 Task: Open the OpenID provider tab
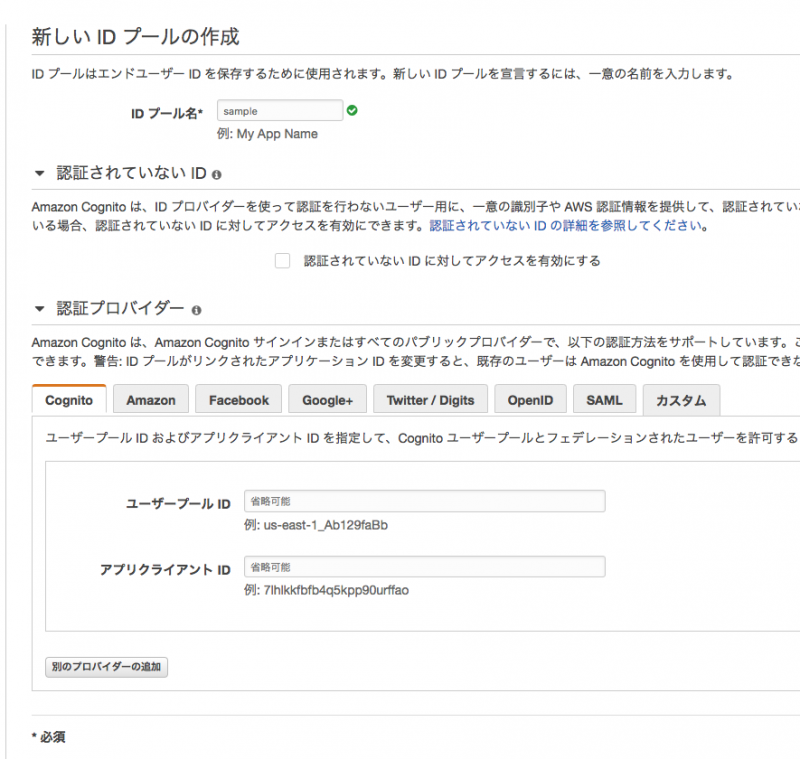[530, 398]
